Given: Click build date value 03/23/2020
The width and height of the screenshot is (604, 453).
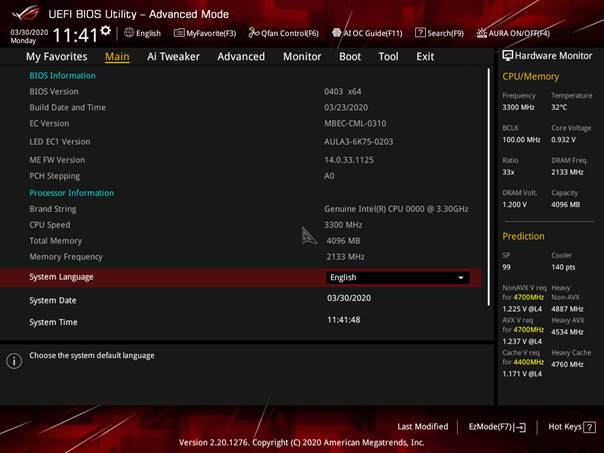Looking at the screenshot, I should [x=346, y=107].
